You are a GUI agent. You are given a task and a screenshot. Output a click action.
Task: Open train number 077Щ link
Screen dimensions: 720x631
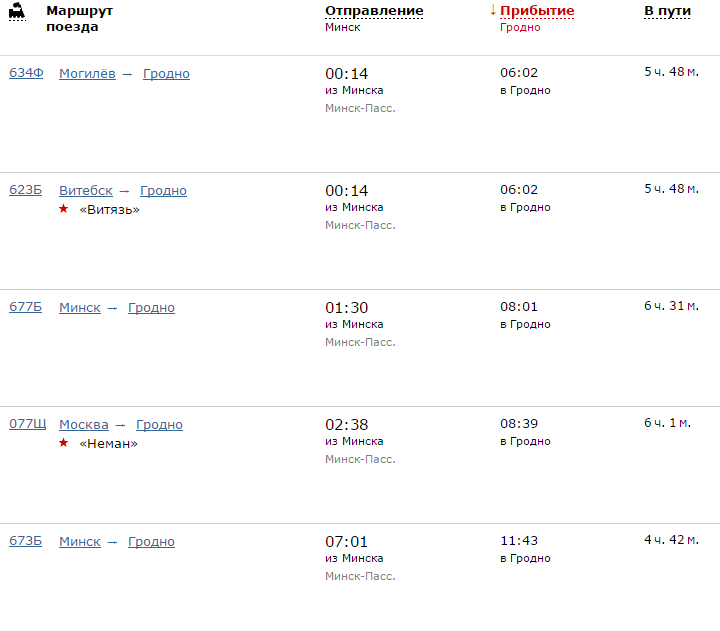point(28,425)
